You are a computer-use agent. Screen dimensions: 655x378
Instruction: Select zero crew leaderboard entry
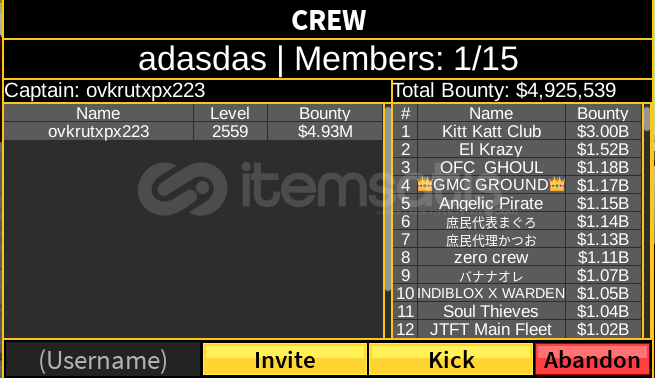517,257
